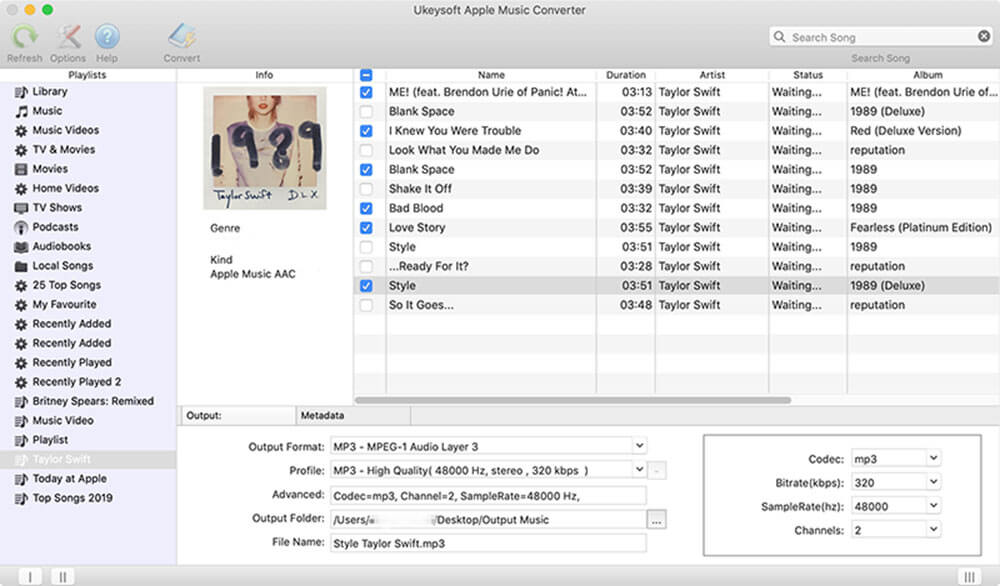Screen dimensions: 1000x586
Task: Open the Options toolbar icon
Action: point(68,36)
